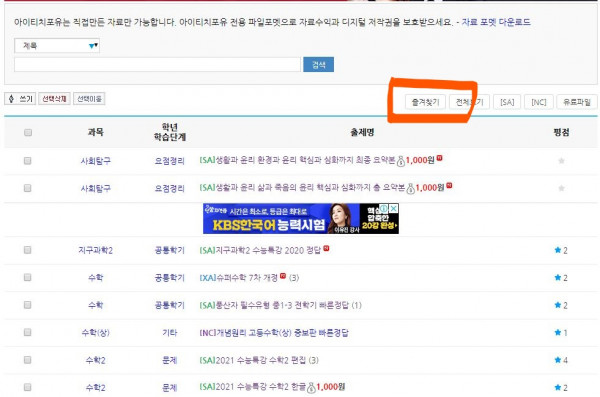Screen dimensions: 600x397
Task: Click the 선택이동 button
Action: coord(89,99)
